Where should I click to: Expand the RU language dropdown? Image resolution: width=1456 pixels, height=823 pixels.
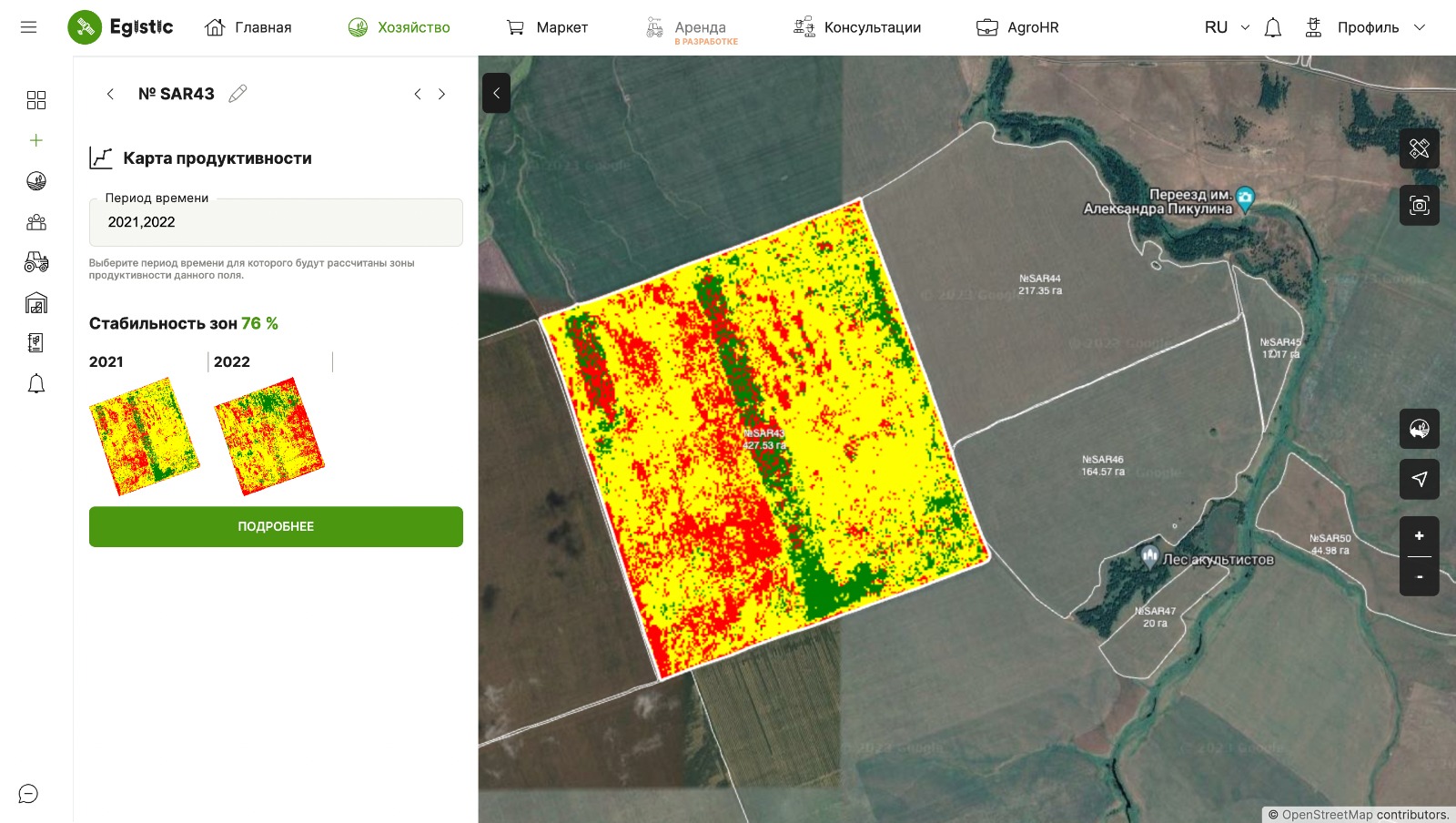1226,27
